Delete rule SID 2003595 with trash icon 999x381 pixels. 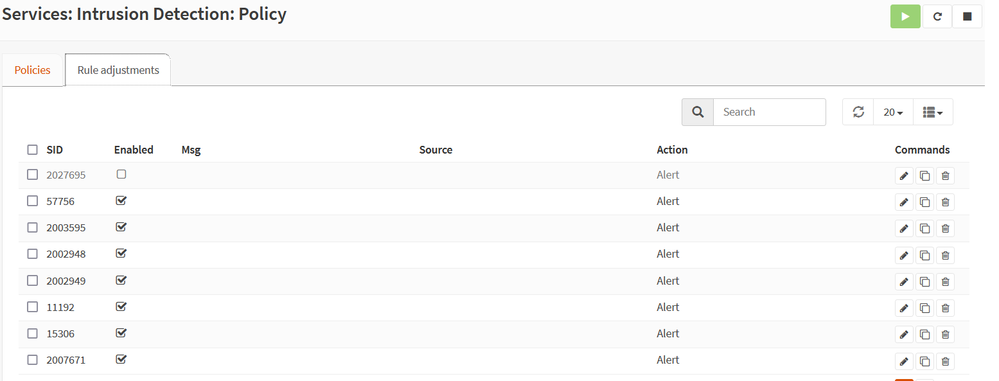tap(945, 229)
